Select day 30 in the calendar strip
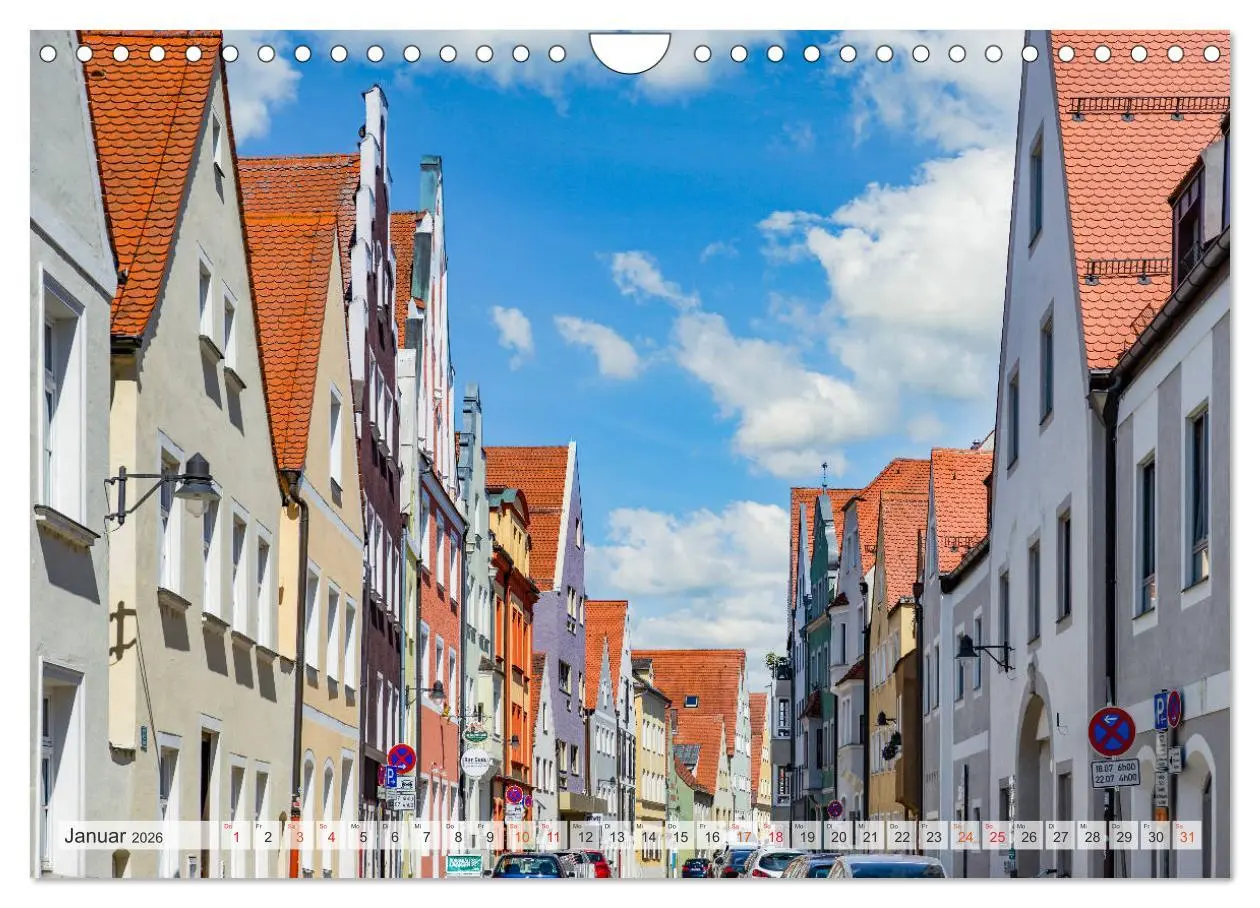 point(1156,836)
